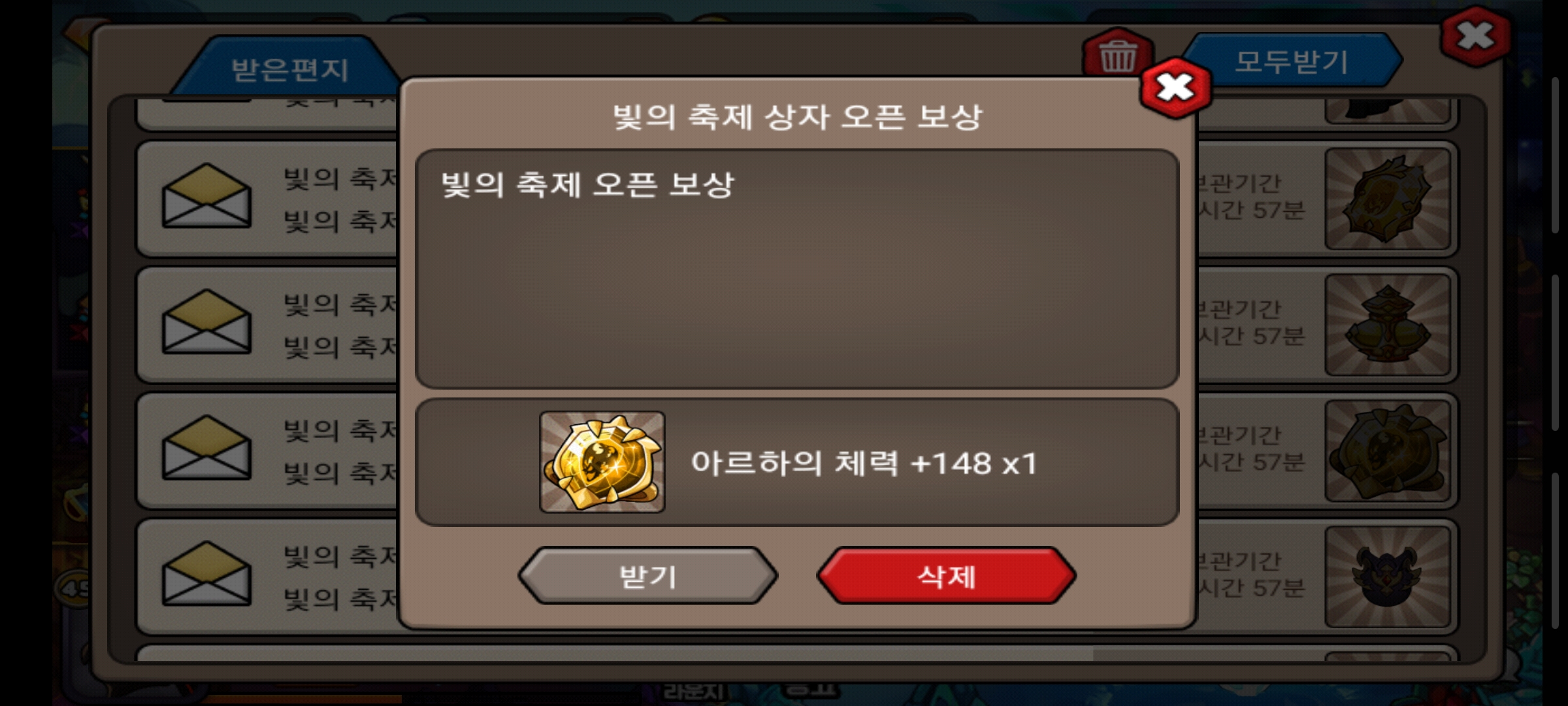The width and height of the screenshot is (1568, 706).
Task: Select the golden shield reward thumbnail
Action: pyautogui.click(x=1388, y=199)
